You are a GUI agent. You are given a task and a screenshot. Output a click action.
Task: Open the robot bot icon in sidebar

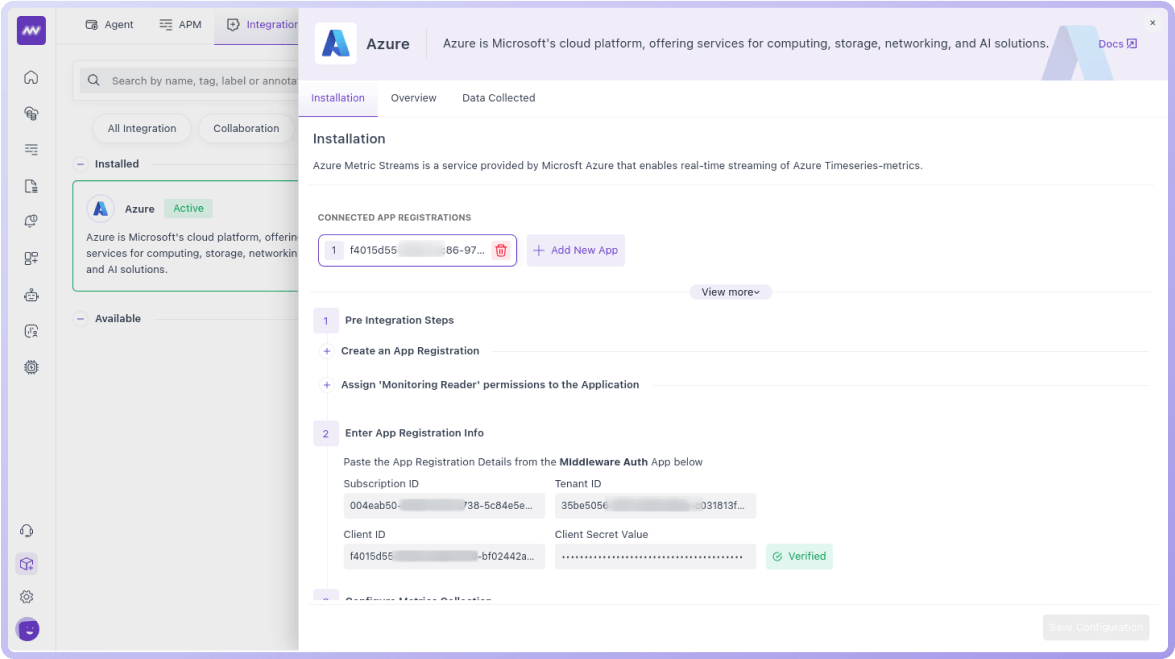(x=31, y=295)
